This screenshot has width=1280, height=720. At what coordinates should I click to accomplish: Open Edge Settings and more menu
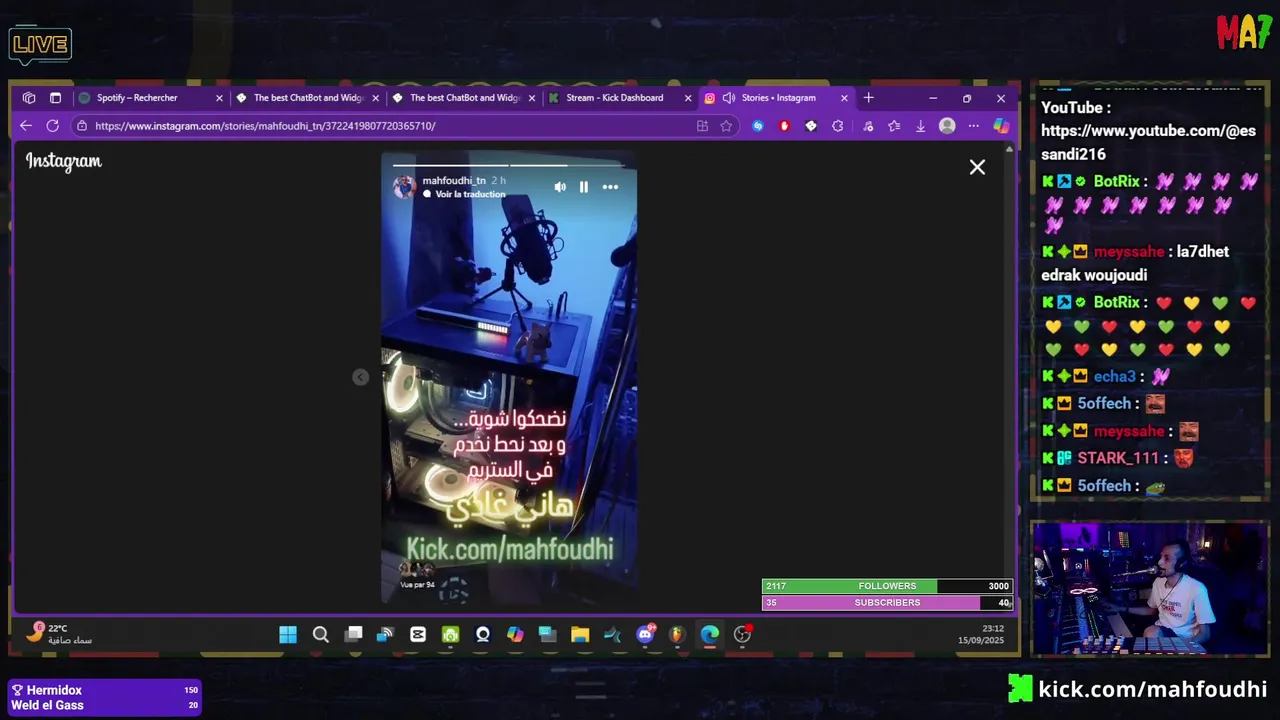pos(973,126)
